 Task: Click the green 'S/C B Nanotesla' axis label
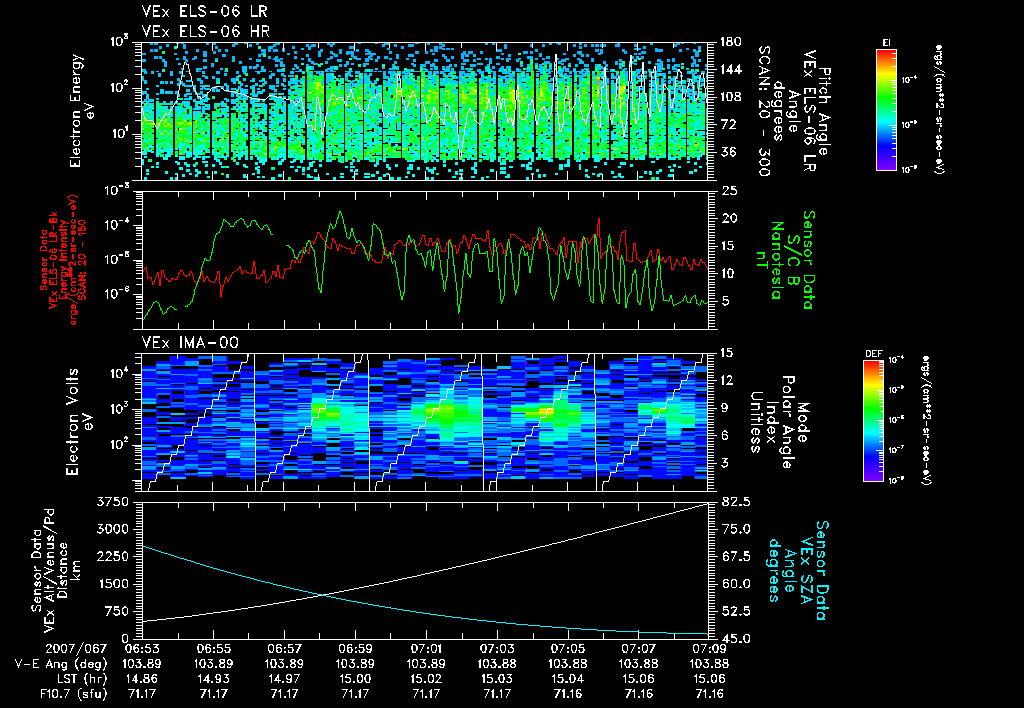pyautogui.click(x=784, y=260)
